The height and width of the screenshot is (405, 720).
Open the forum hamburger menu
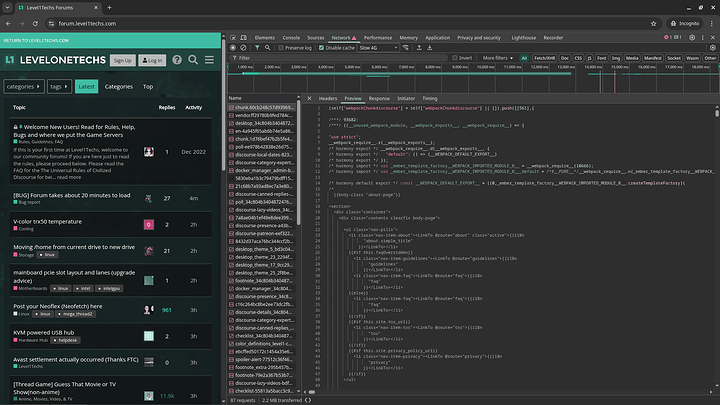[210, 61]
